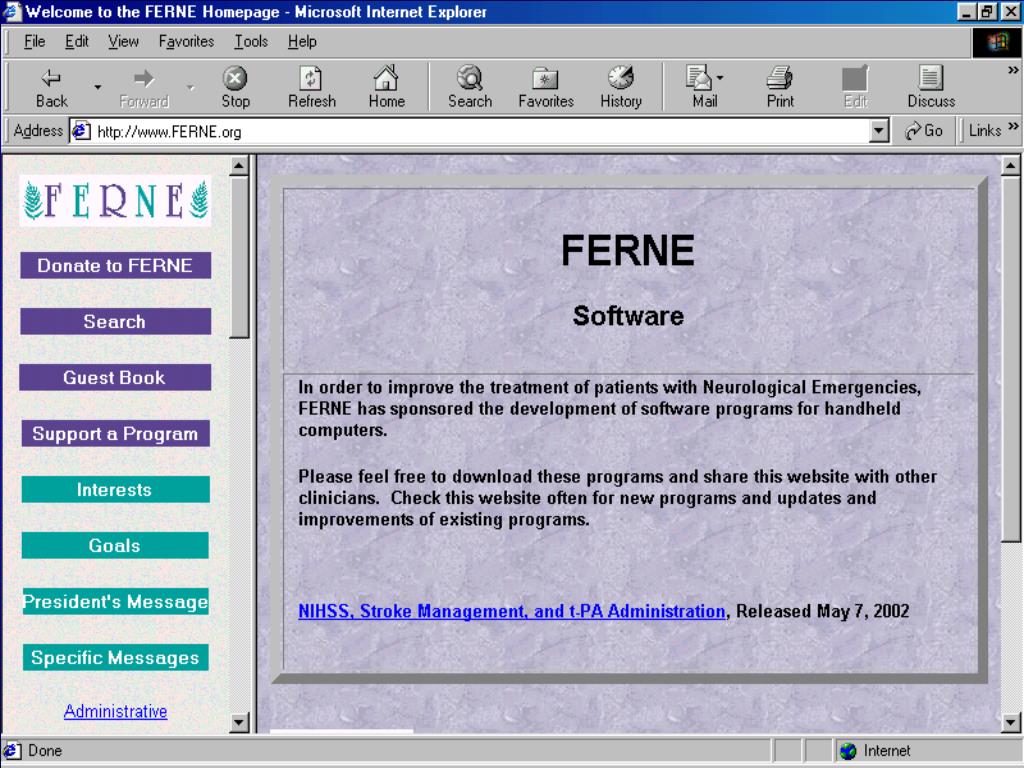Click the Links toolbar label
This screenshot has height=768, width=1024.
click(985, 131)
